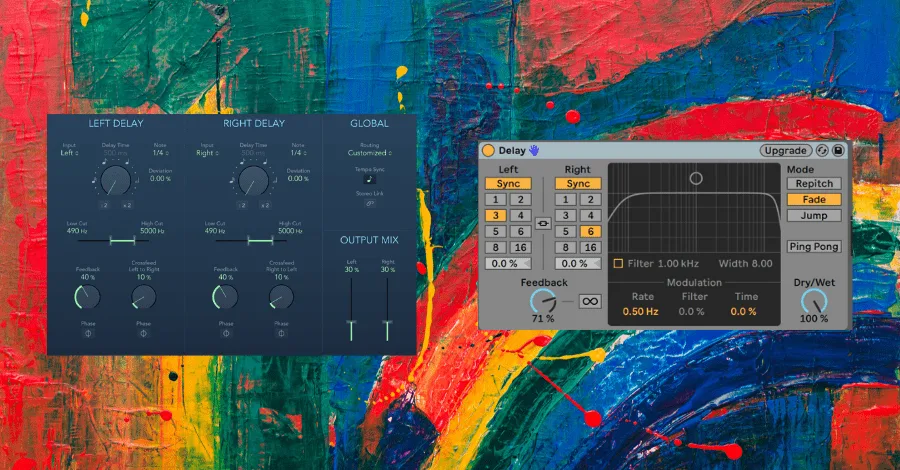Click the Left Delay double time x2 button
The width and height of the screenshot is (900, 470).
pyautogui.click(x=127, y=205)
